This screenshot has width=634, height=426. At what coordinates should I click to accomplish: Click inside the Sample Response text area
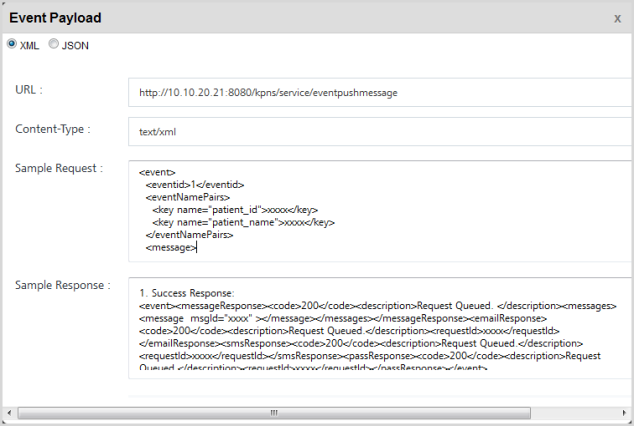pos(380,328)
